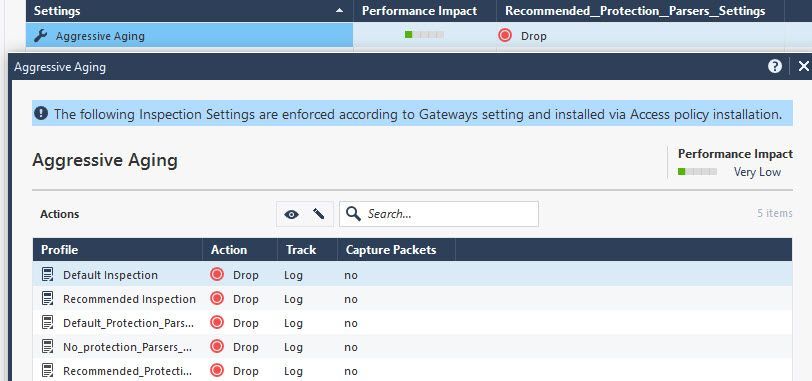Sort by the Profile column header
Image resolution: width=812 pixels, height=381 pixels.
click(x=118, y=250)
